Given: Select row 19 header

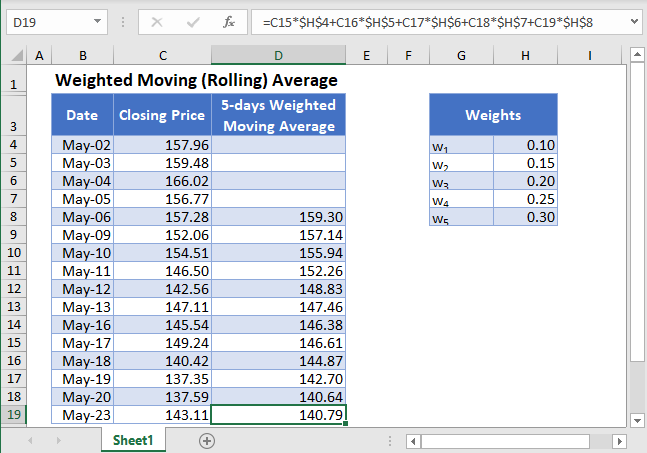Looking at the screenshot, I should pos(14,414).
